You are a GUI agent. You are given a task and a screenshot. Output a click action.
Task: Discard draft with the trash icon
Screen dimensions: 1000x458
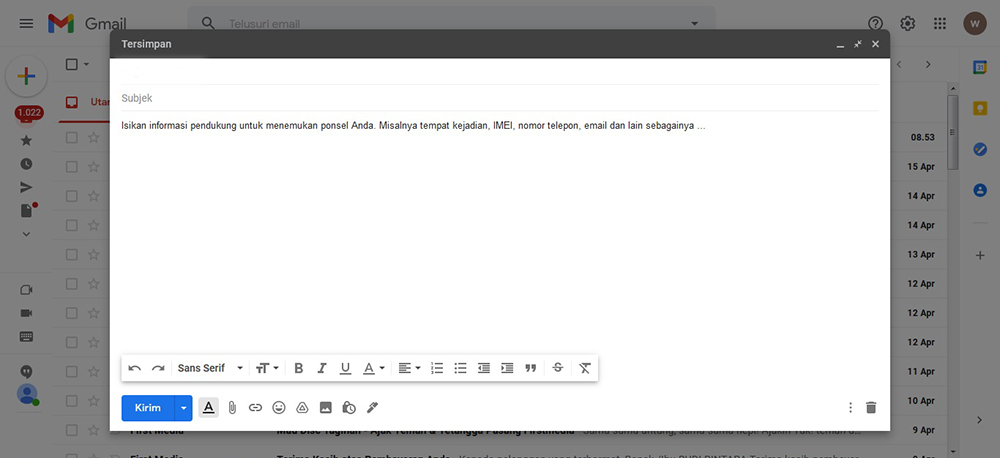click(871, 408)
